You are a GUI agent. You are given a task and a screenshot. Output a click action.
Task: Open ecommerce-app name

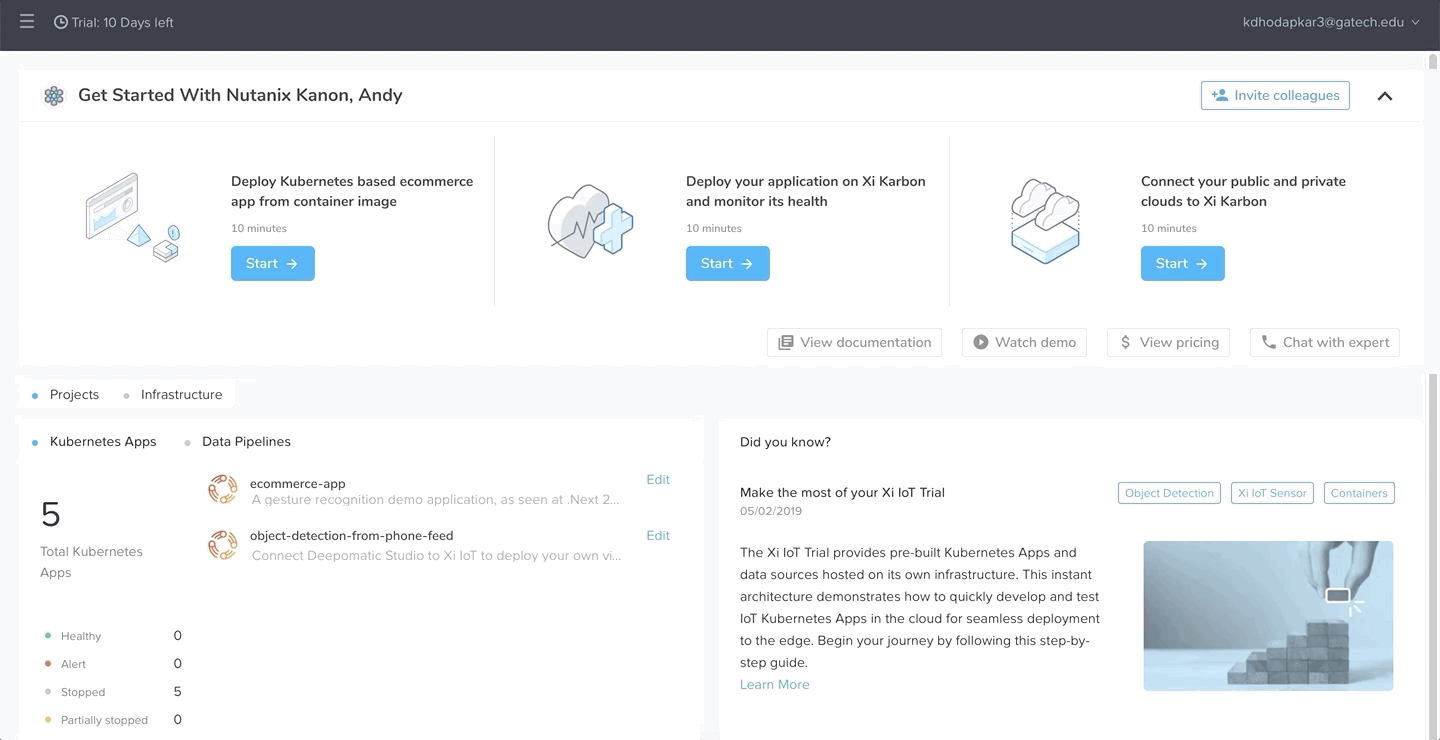click(298, 483)
